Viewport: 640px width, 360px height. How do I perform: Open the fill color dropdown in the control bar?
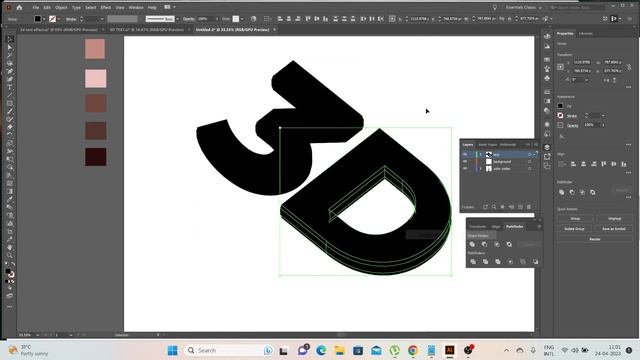coord(44,19)
